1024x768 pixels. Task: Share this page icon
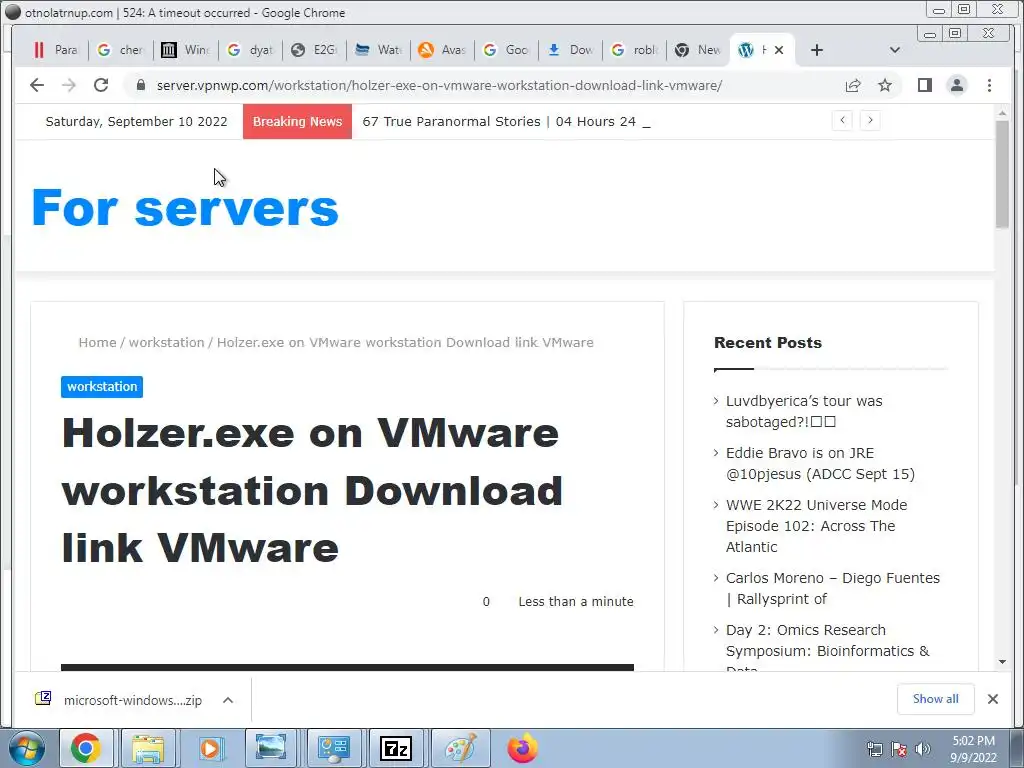tap(853, 85)
